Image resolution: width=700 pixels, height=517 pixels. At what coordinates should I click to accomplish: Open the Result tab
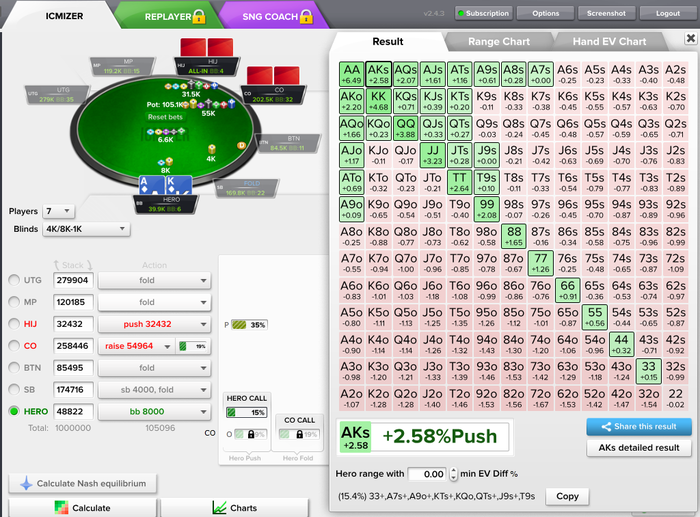pos(388,42)
